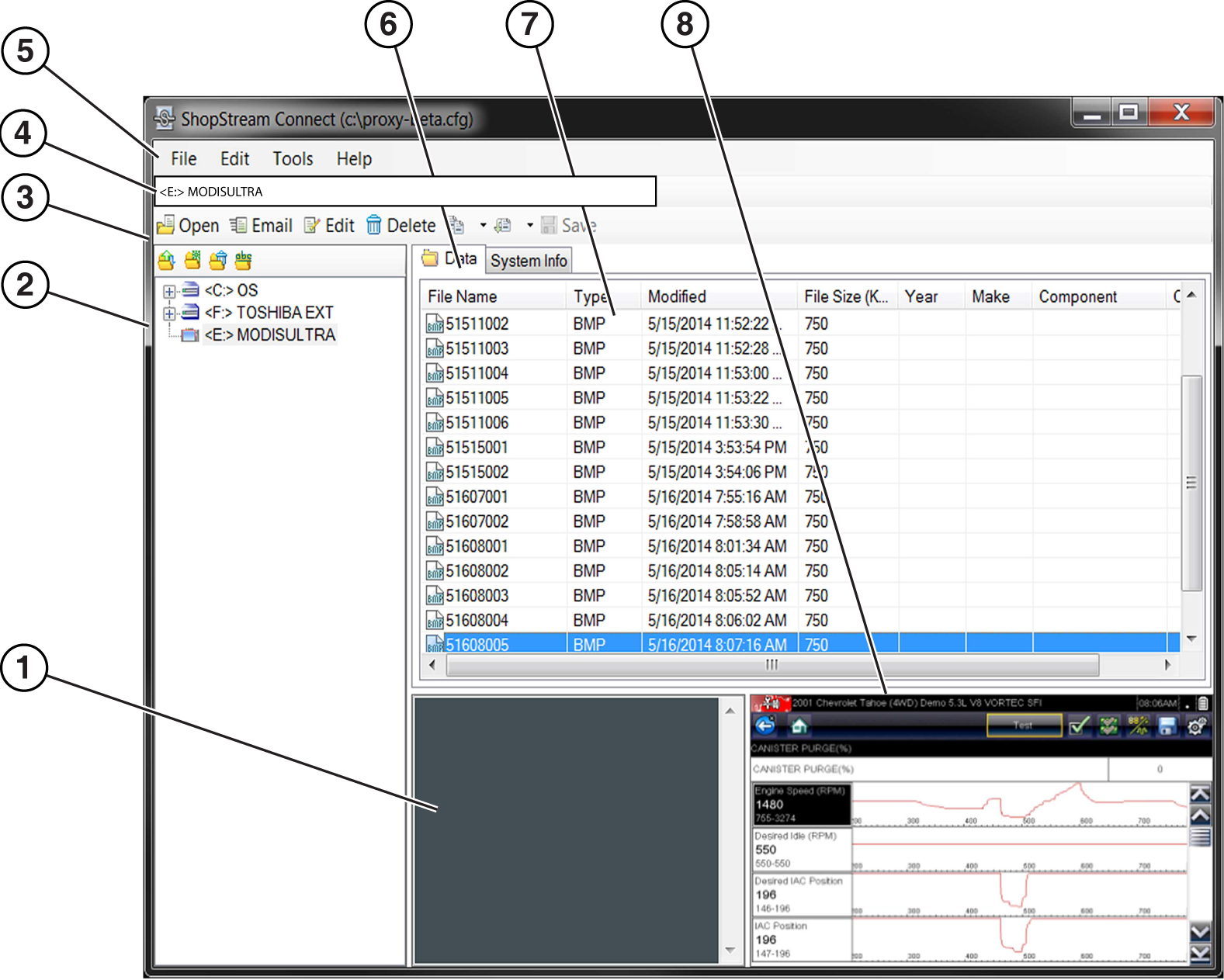Click the new folder icon in tree panel
Image resolution: width=1224 pixels, height=980 pixels.
[x=192, y=261]
